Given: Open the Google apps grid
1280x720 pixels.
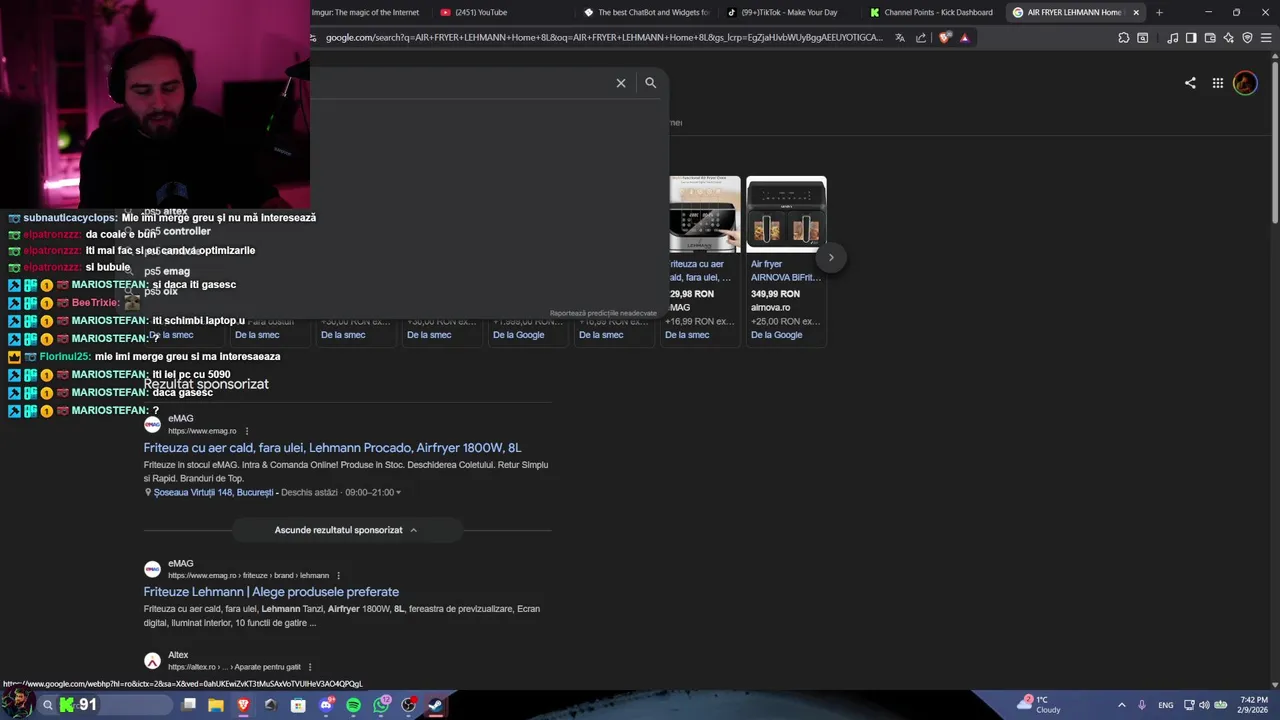Looking at the screenshot, I should [1218, 83].
